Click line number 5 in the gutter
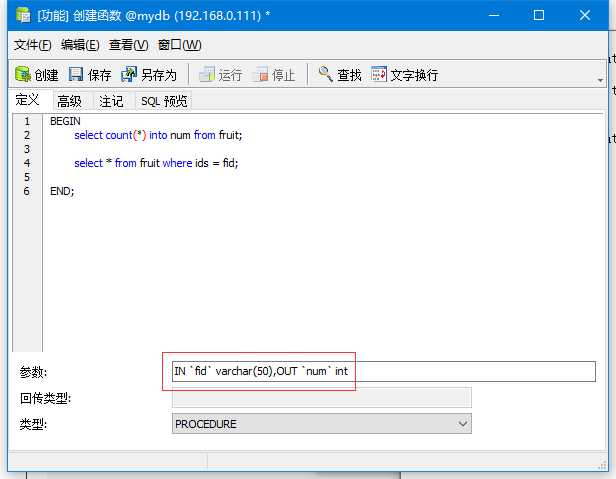 tap(27, 177)
